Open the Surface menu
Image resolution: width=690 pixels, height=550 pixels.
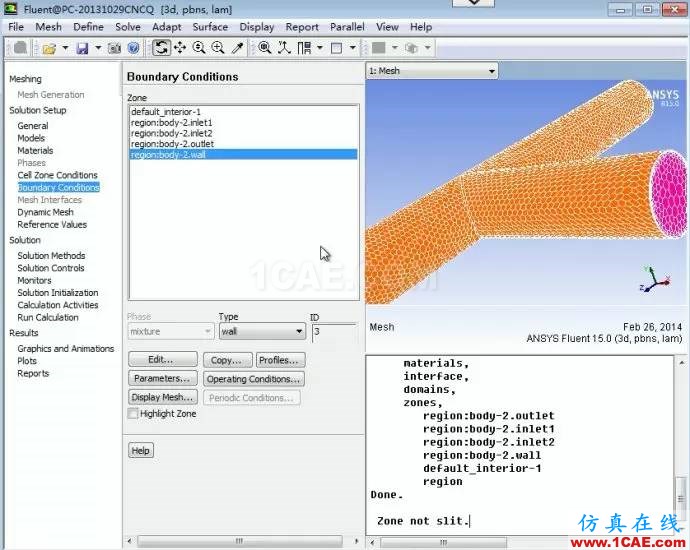(210, 27)
